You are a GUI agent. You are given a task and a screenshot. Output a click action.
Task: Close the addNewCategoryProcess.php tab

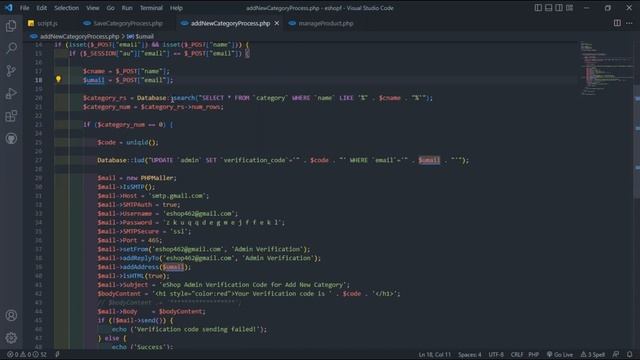pyautogui.click(x=277, y=23)
